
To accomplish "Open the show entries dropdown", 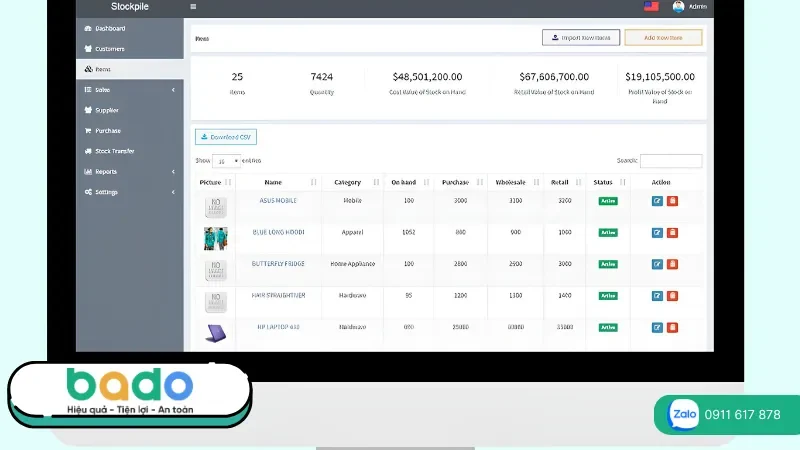I will coord(226,161).
